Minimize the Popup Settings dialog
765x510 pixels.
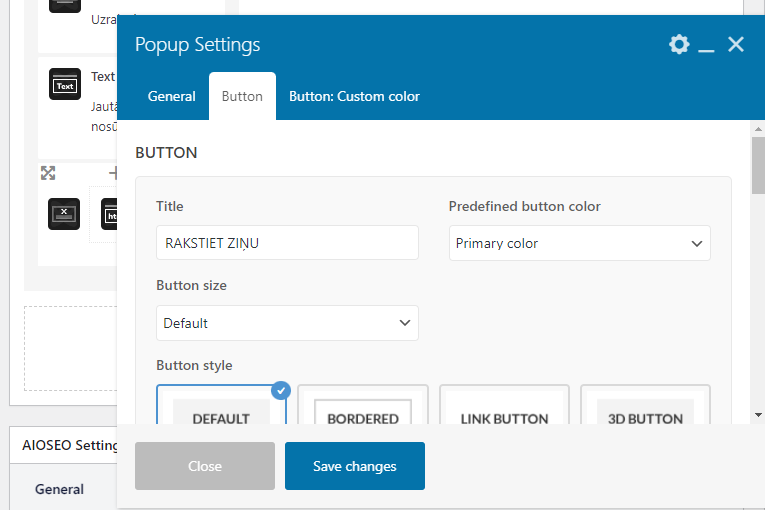click(707, 45)
